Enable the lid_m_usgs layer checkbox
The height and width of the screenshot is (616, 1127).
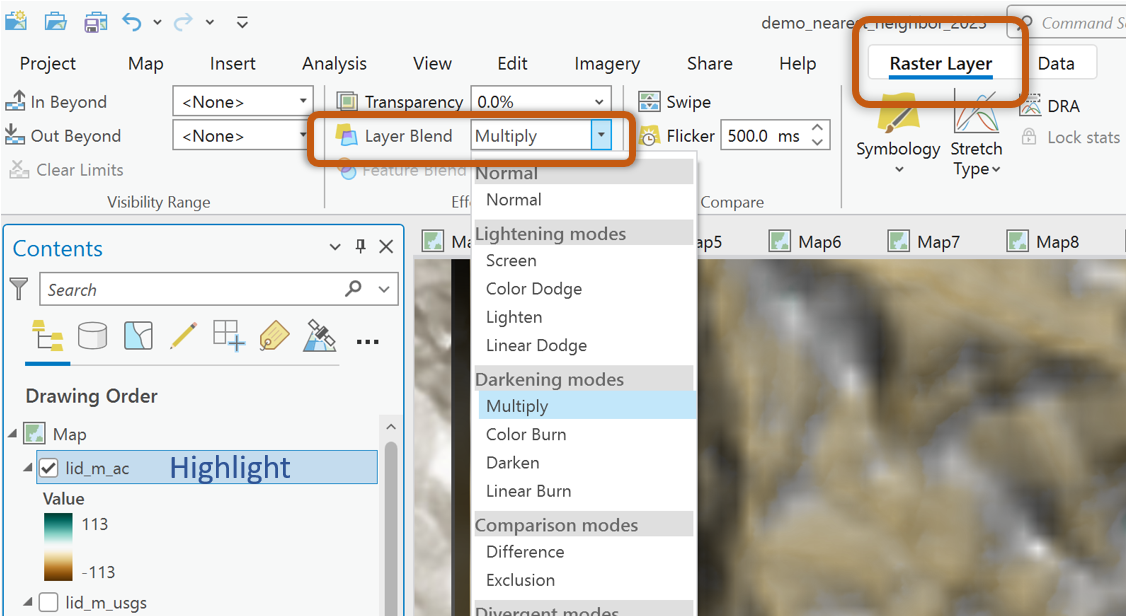click(48, 603)
